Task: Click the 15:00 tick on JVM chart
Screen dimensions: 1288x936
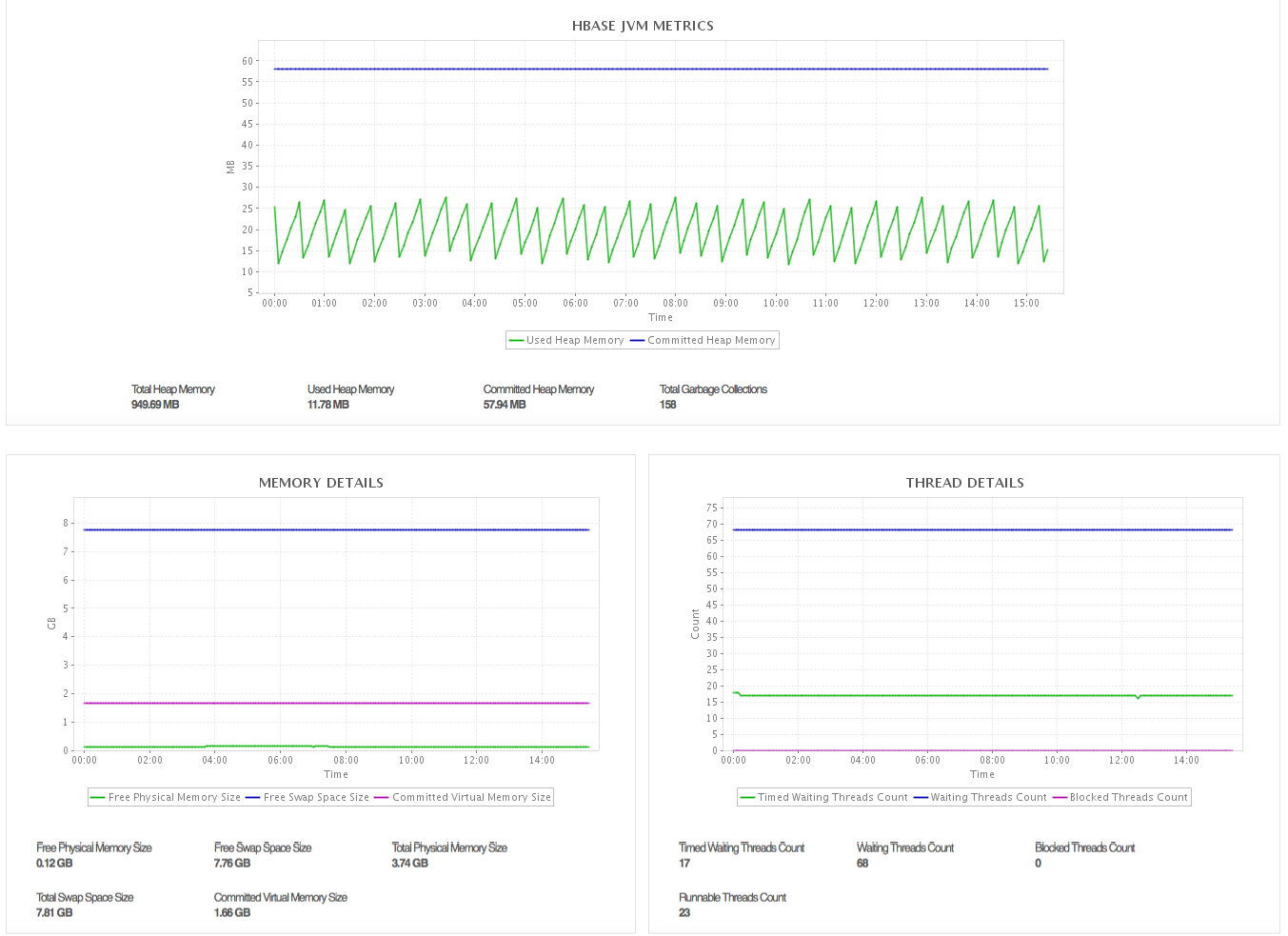Action: pos(1026,303)
